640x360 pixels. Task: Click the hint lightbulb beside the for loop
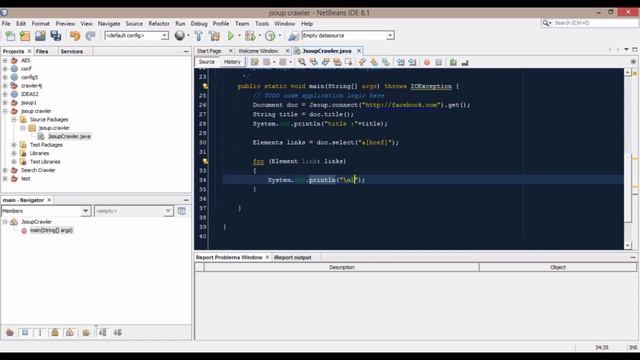(205, 161)
